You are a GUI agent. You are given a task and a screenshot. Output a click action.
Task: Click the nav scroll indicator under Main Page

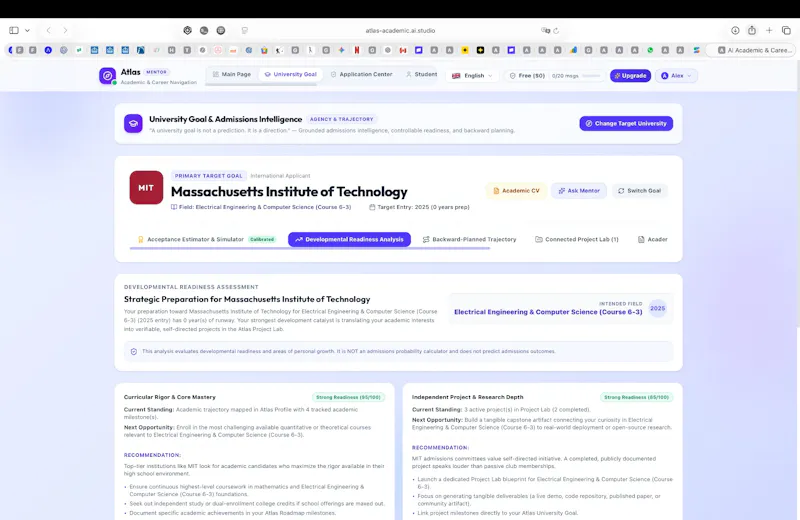tap(261, 85)
